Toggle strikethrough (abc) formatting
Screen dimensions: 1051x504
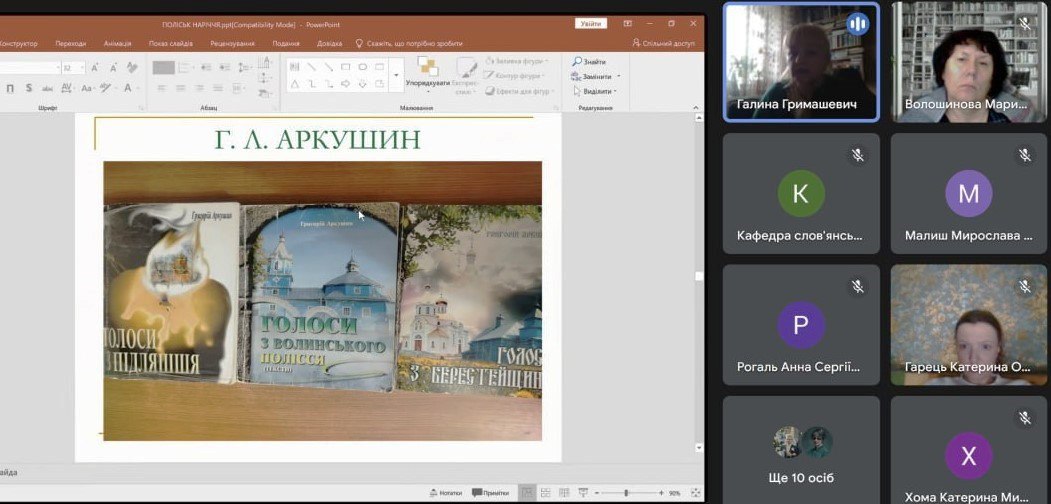[x=47, y=88]
